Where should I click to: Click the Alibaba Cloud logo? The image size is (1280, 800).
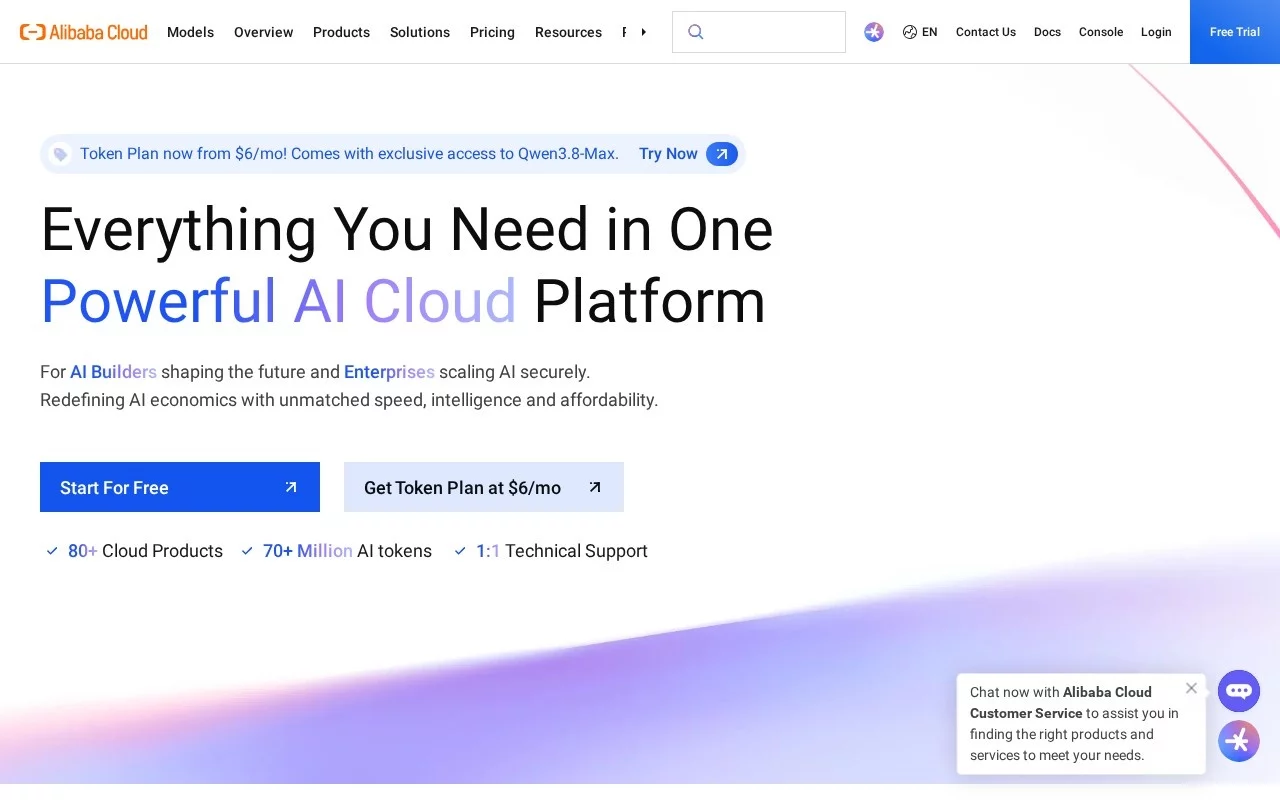pyautogui.click(x=84, y=32)
